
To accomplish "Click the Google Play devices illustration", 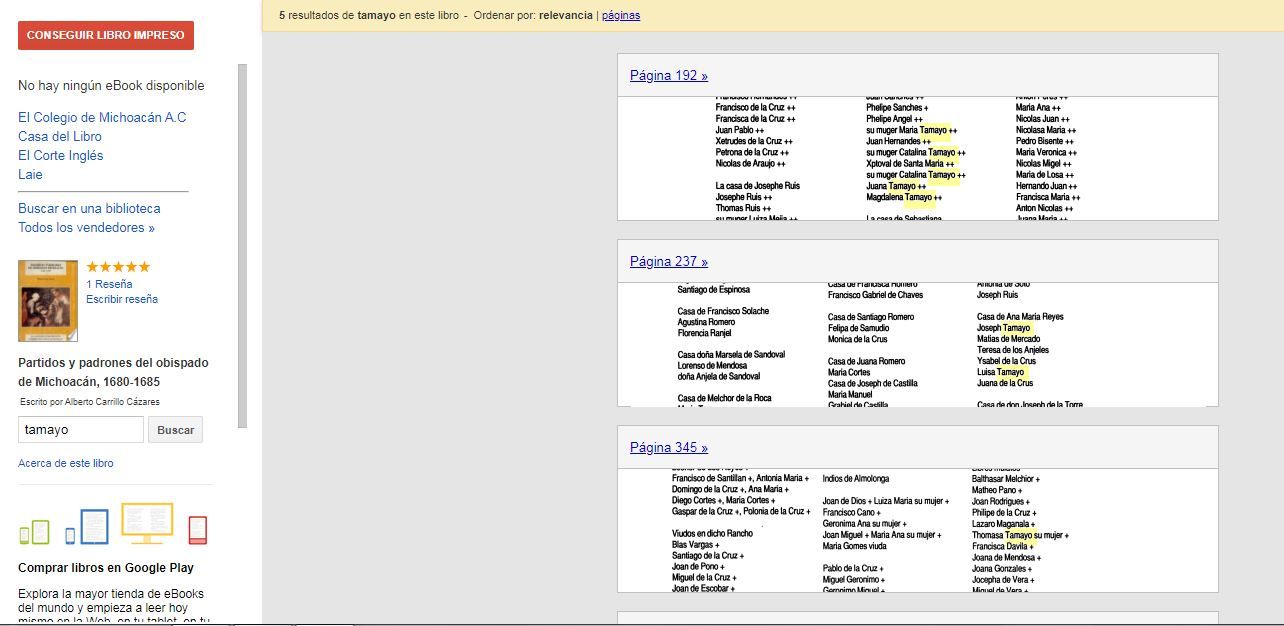I will 113,524.
